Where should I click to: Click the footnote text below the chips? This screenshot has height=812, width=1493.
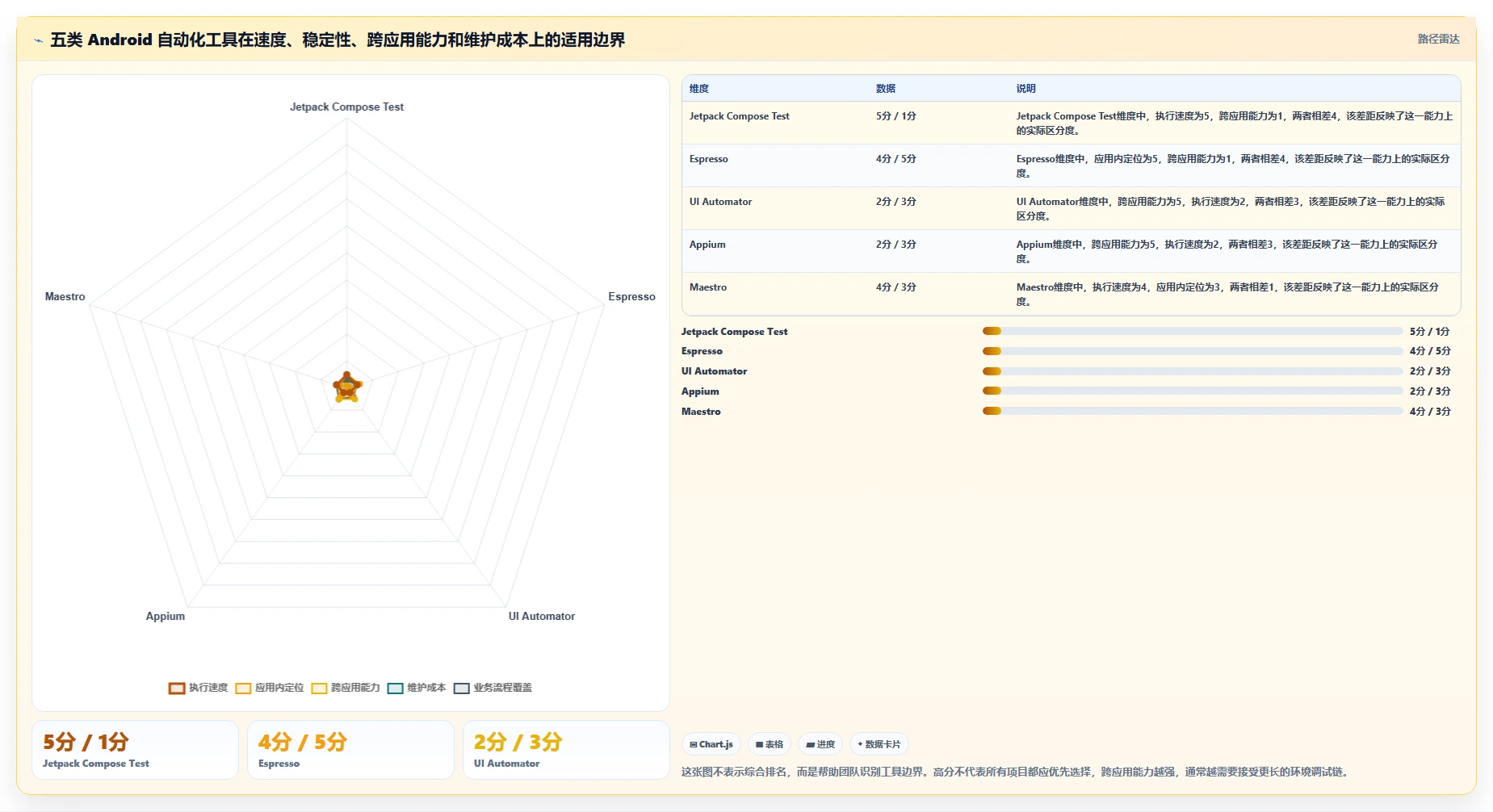pos(1016,772)
